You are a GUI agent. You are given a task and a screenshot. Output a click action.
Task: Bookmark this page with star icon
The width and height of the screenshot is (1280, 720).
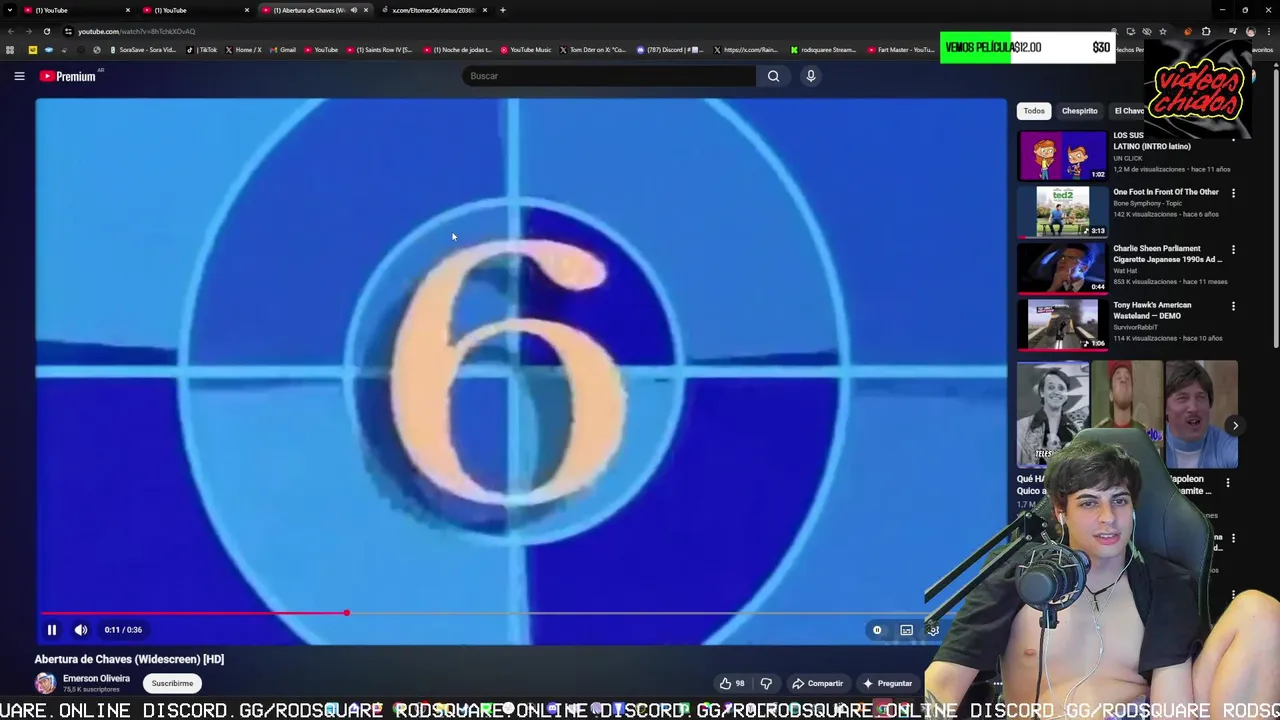pos(1162,31)
